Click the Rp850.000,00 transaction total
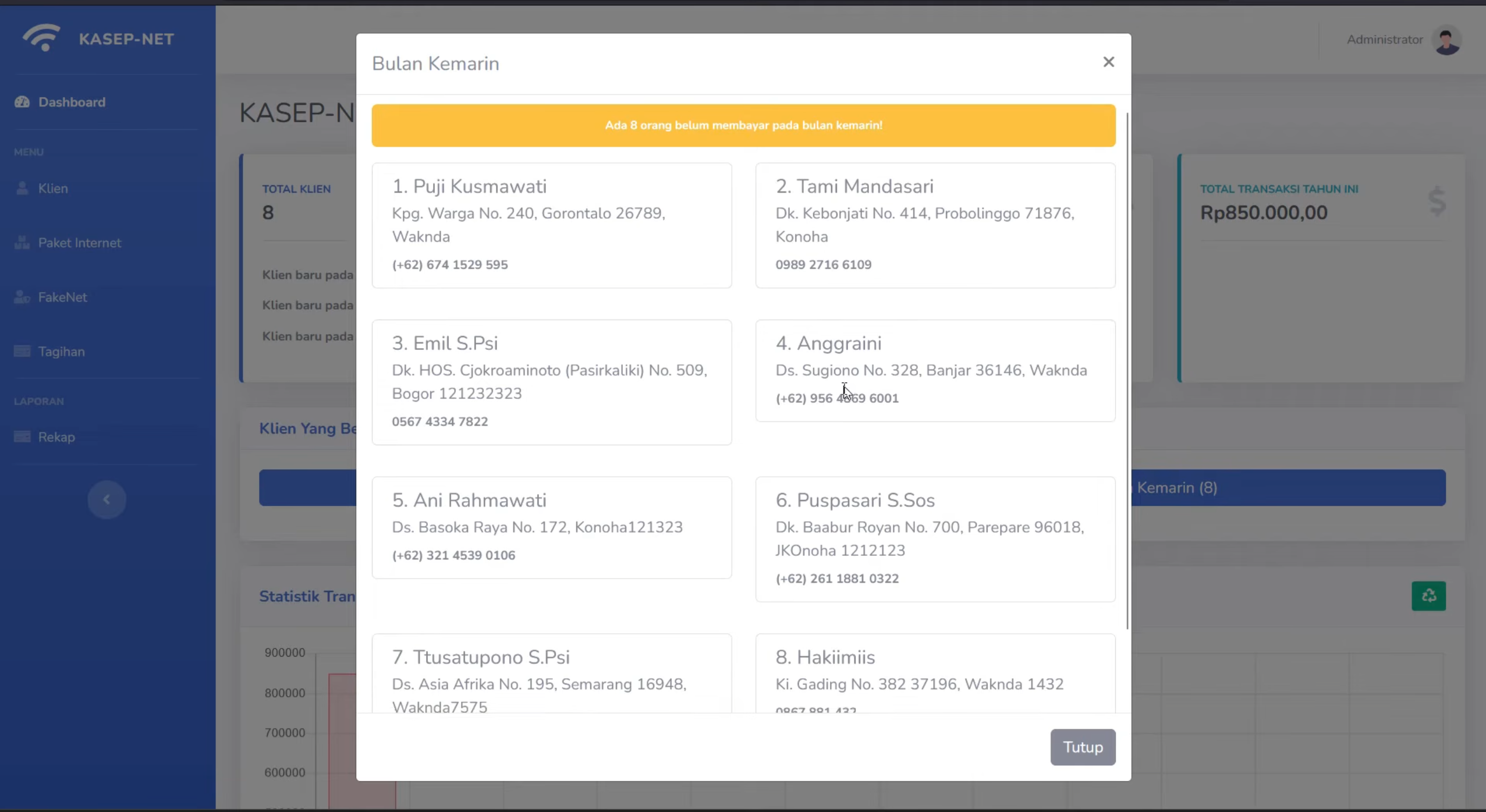Image resolution: width=1486 pixels, height=812 pixels. point(1264,212)
